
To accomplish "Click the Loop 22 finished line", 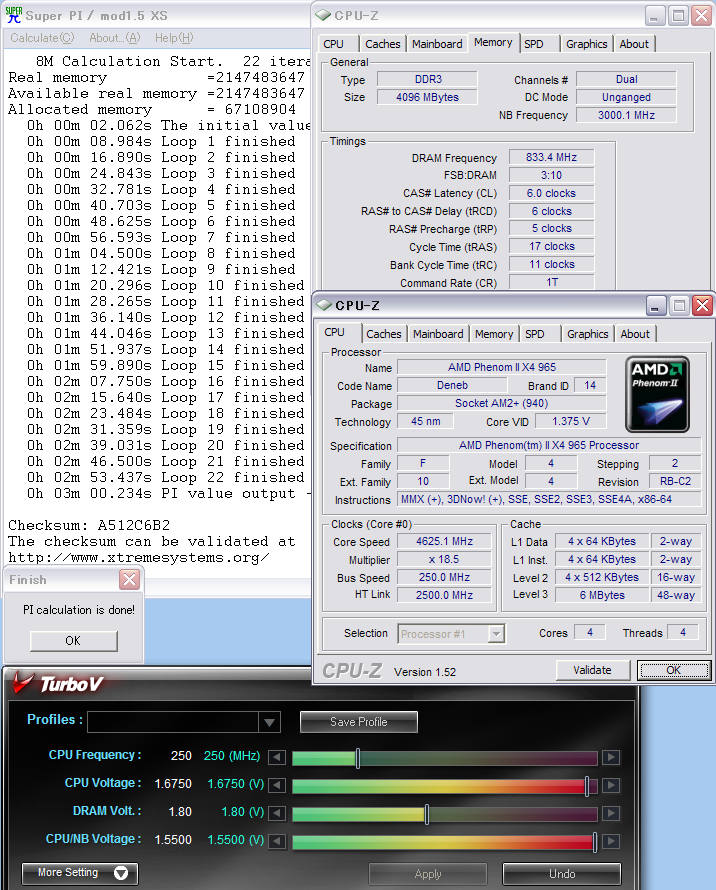I will pos(166,477).
